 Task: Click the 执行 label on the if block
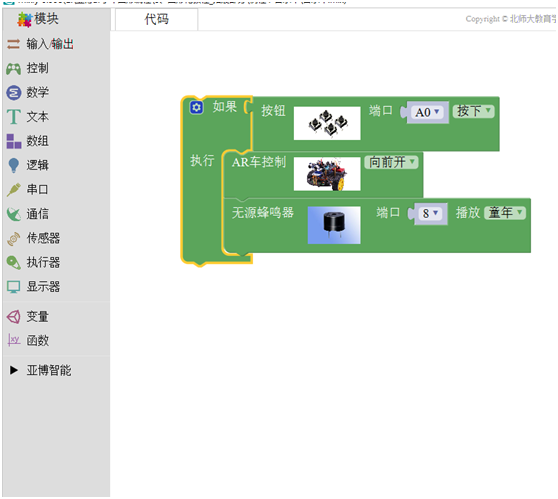pyautogui.click(x=202, y=161)
